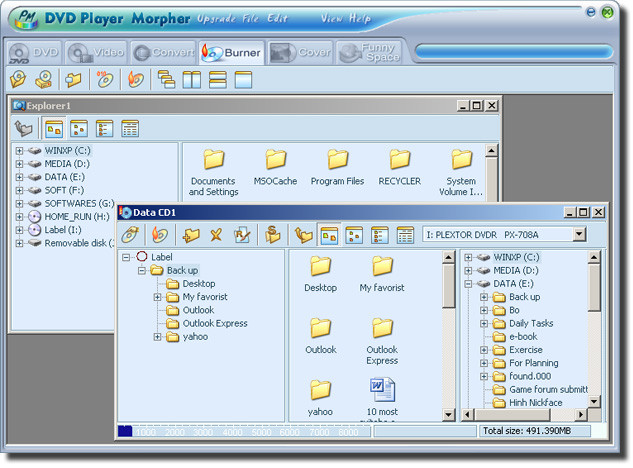Click the disc capacity usage bar

(x=244, y=432)
